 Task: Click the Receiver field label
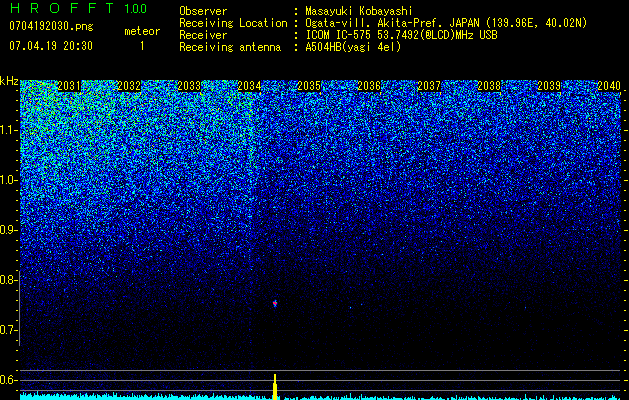coord(203,35)
